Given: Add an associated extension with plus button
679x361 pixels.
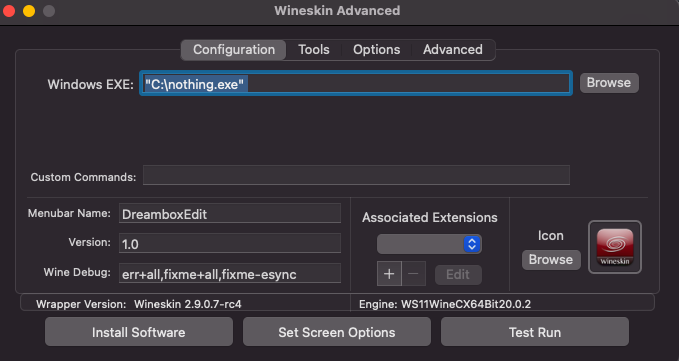Looking at the screenshot, I should [x=389, y=274].
